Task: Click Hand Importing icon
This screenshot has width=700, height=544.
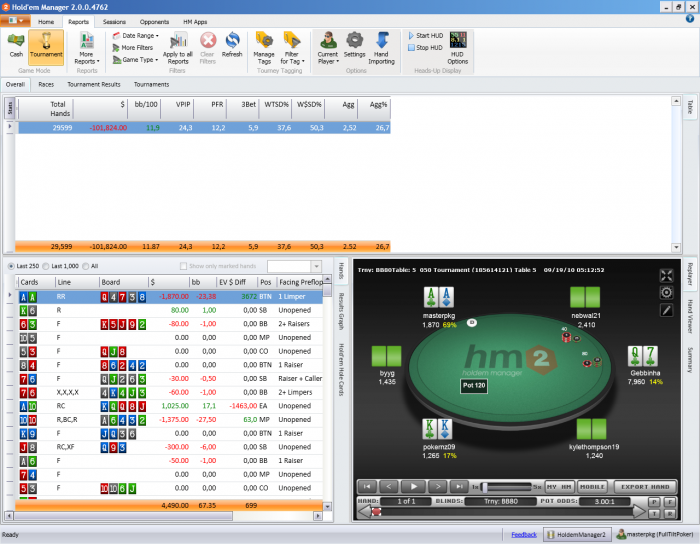Action: coord(381,48)
